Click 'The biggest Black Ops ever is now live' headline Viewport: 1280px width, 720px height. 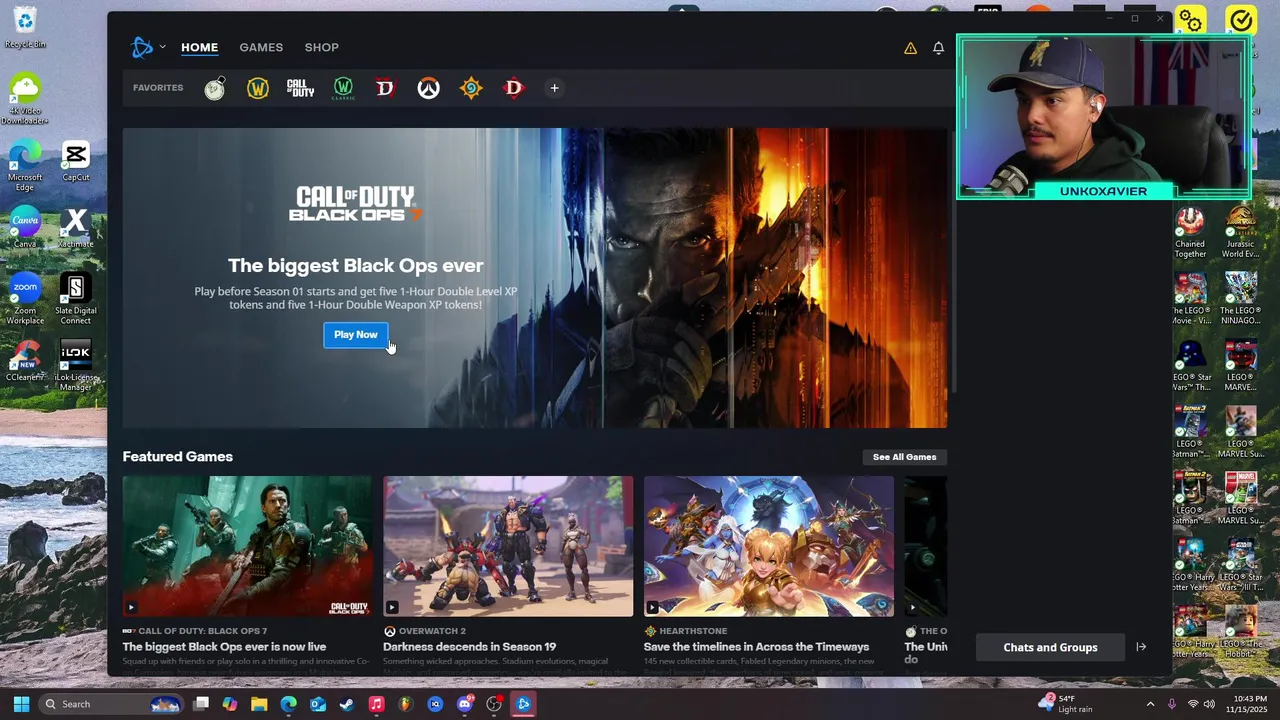click(224, 647)
